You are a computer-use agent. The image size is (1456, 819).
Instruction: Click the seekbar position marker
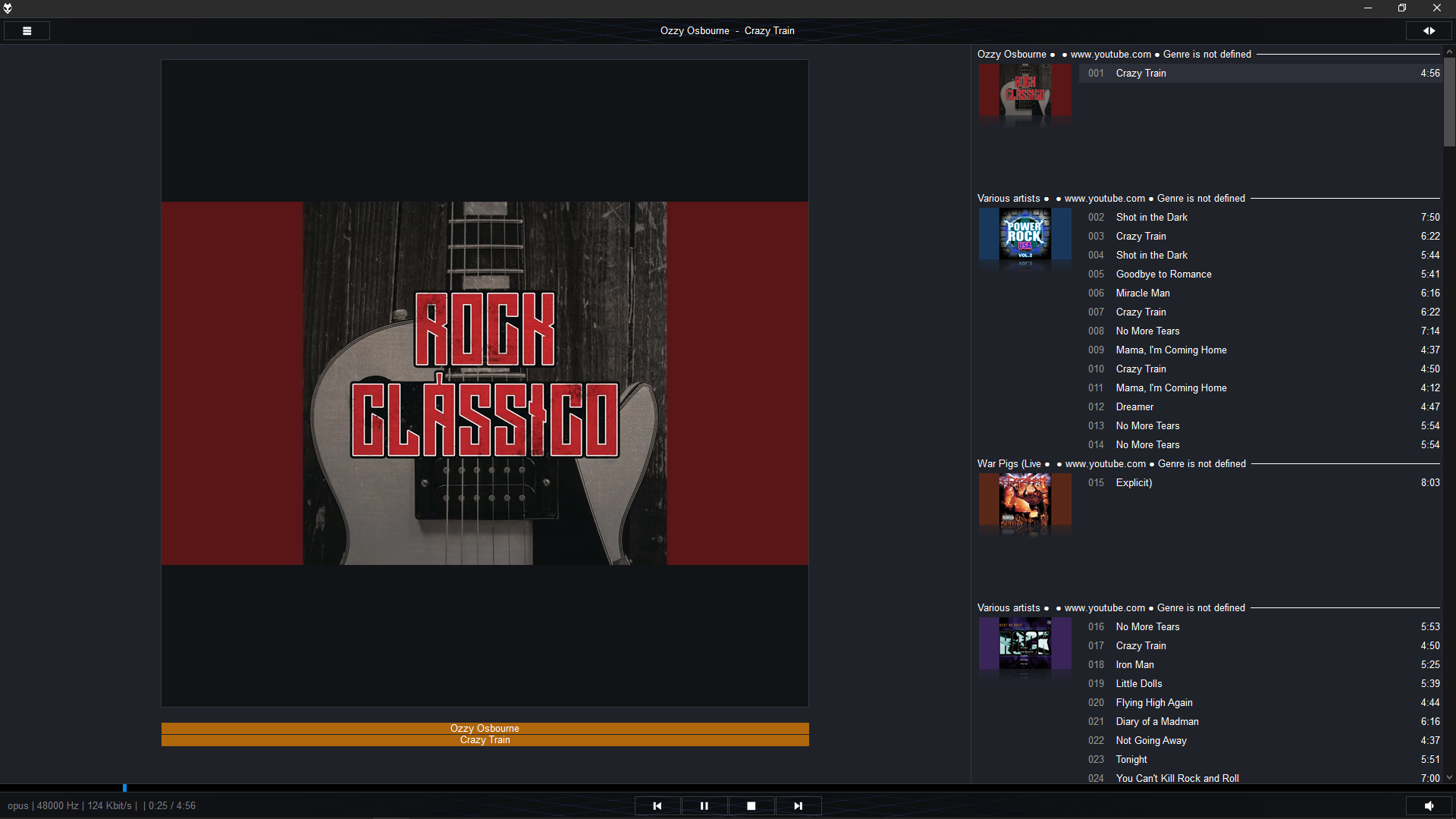point(124,788)
